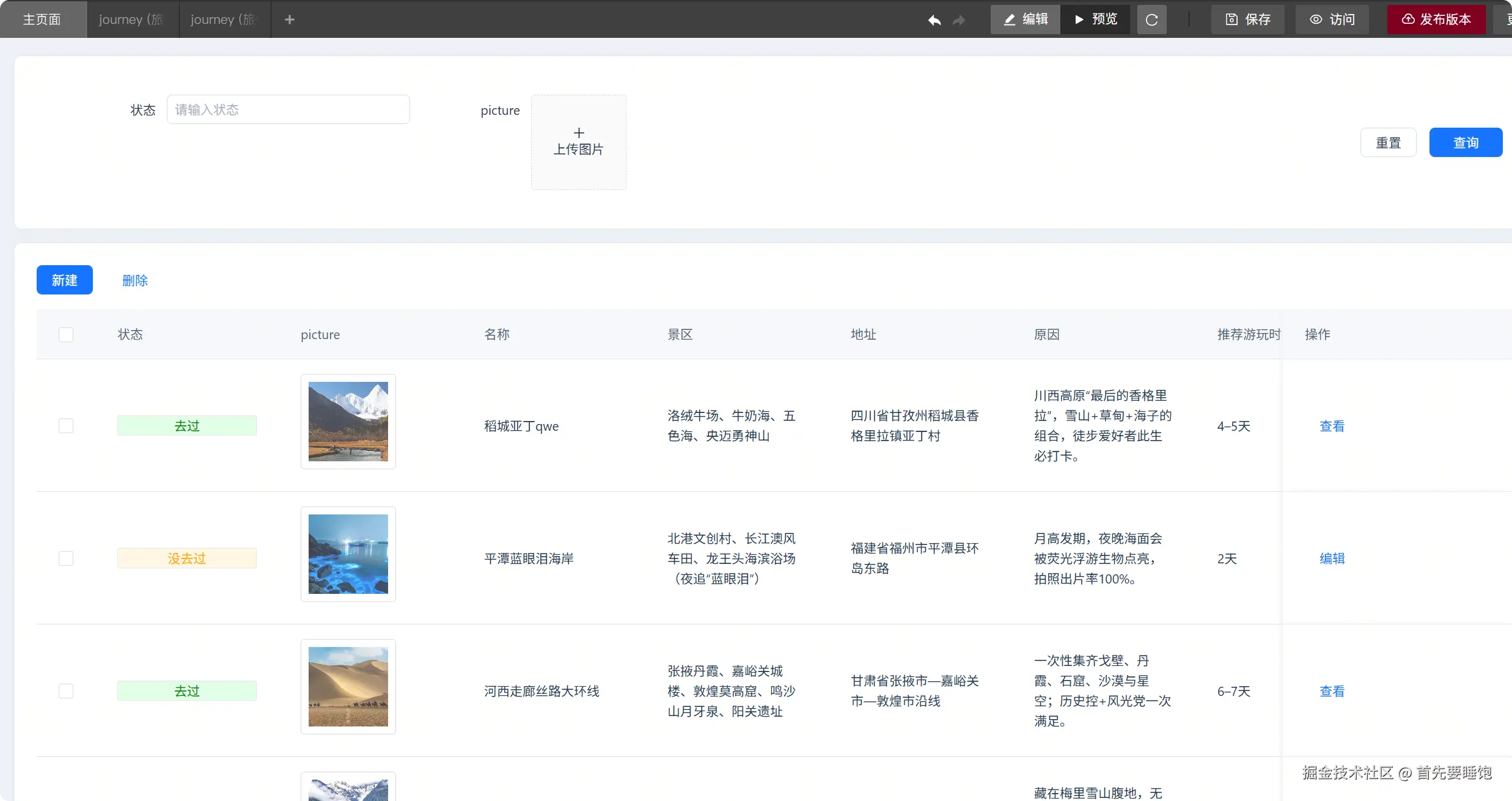This screenshot has width=1512, height=801.
Task: Start 预览 preview mode
Action: pos(1096,20)
